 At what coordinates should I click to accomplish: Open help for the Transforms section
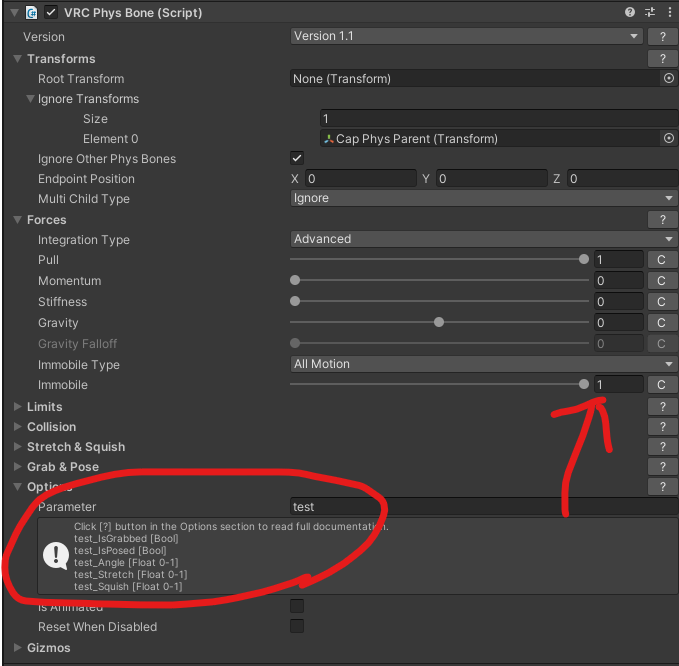click(x=663, y=58)
